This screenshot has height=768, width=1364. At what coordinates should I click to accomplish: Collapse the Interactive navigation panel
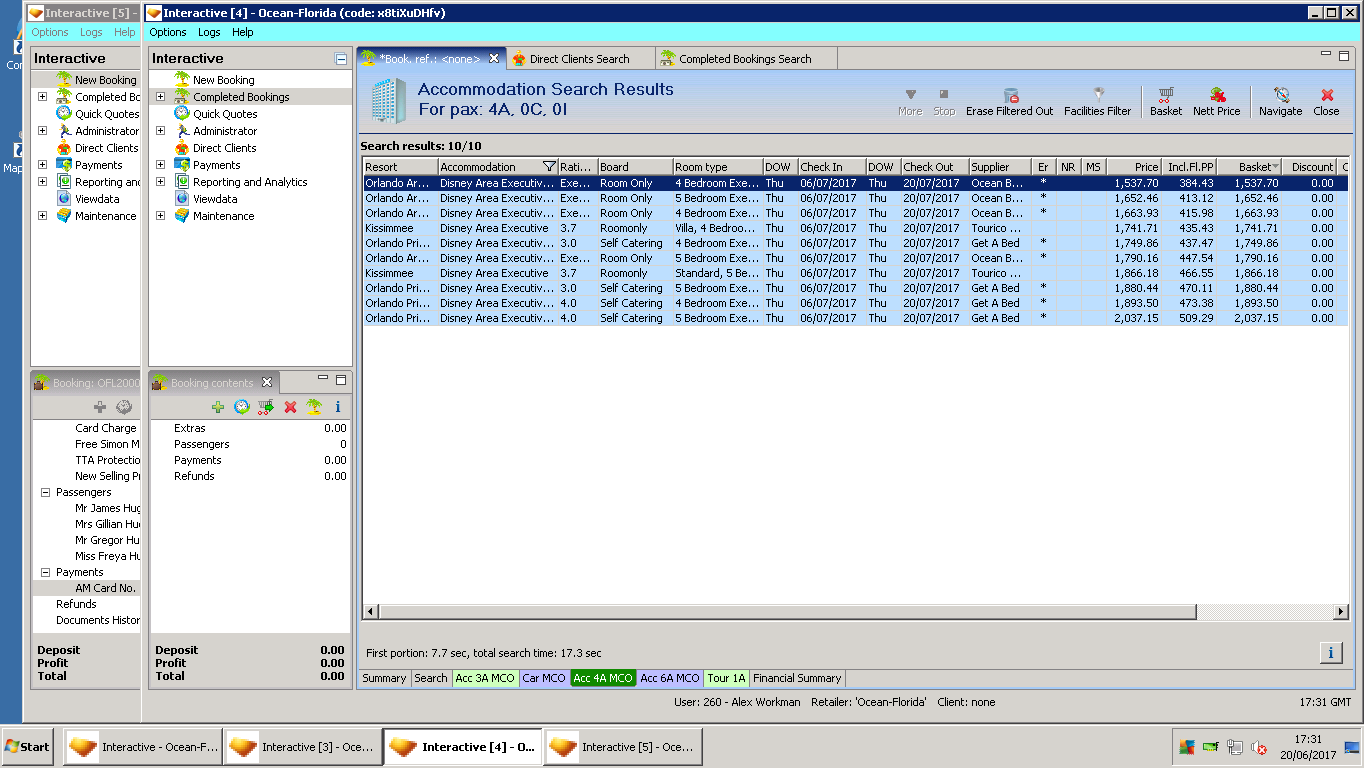[x=341, y=59]
